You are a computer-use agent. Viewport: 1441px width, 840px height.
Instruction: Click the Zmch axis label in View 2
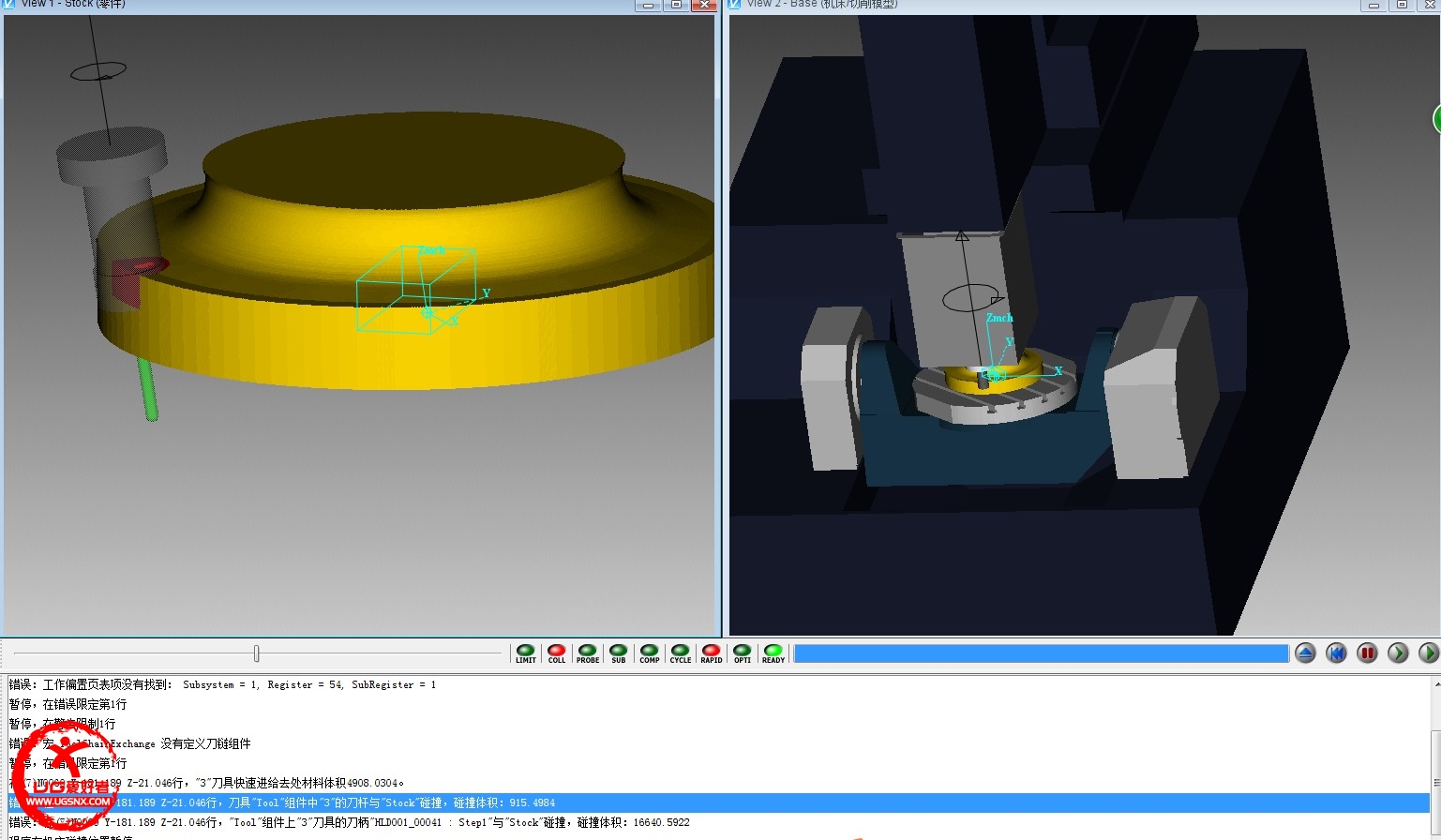999,318
